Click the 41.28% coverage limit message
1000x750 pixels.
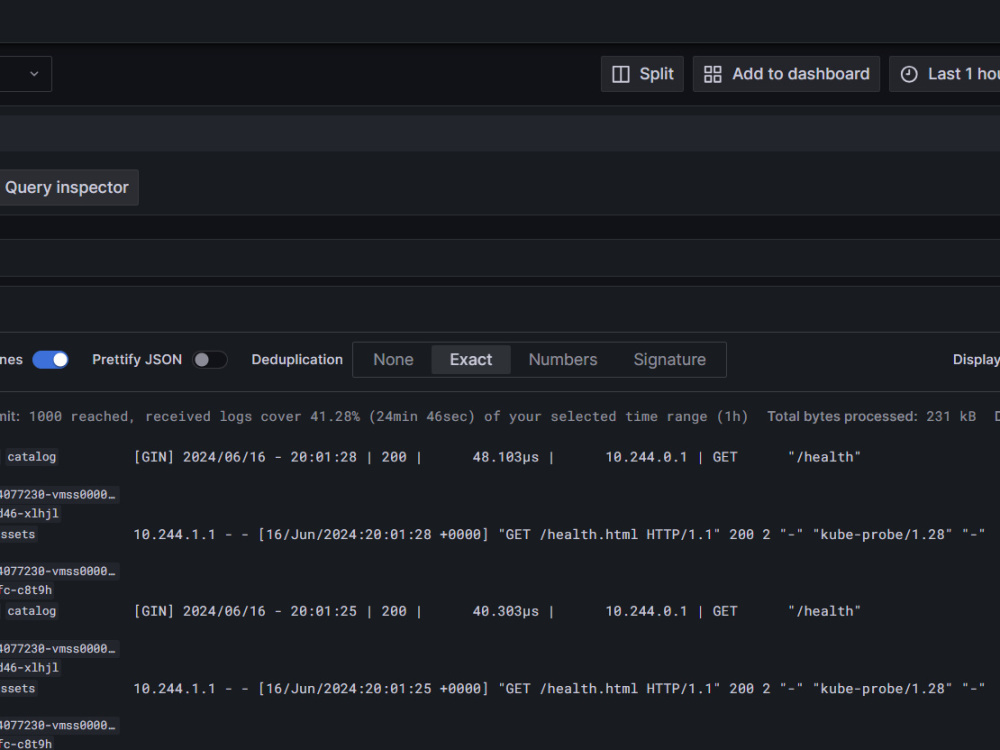pyautogui.click(x=374, y=416)
